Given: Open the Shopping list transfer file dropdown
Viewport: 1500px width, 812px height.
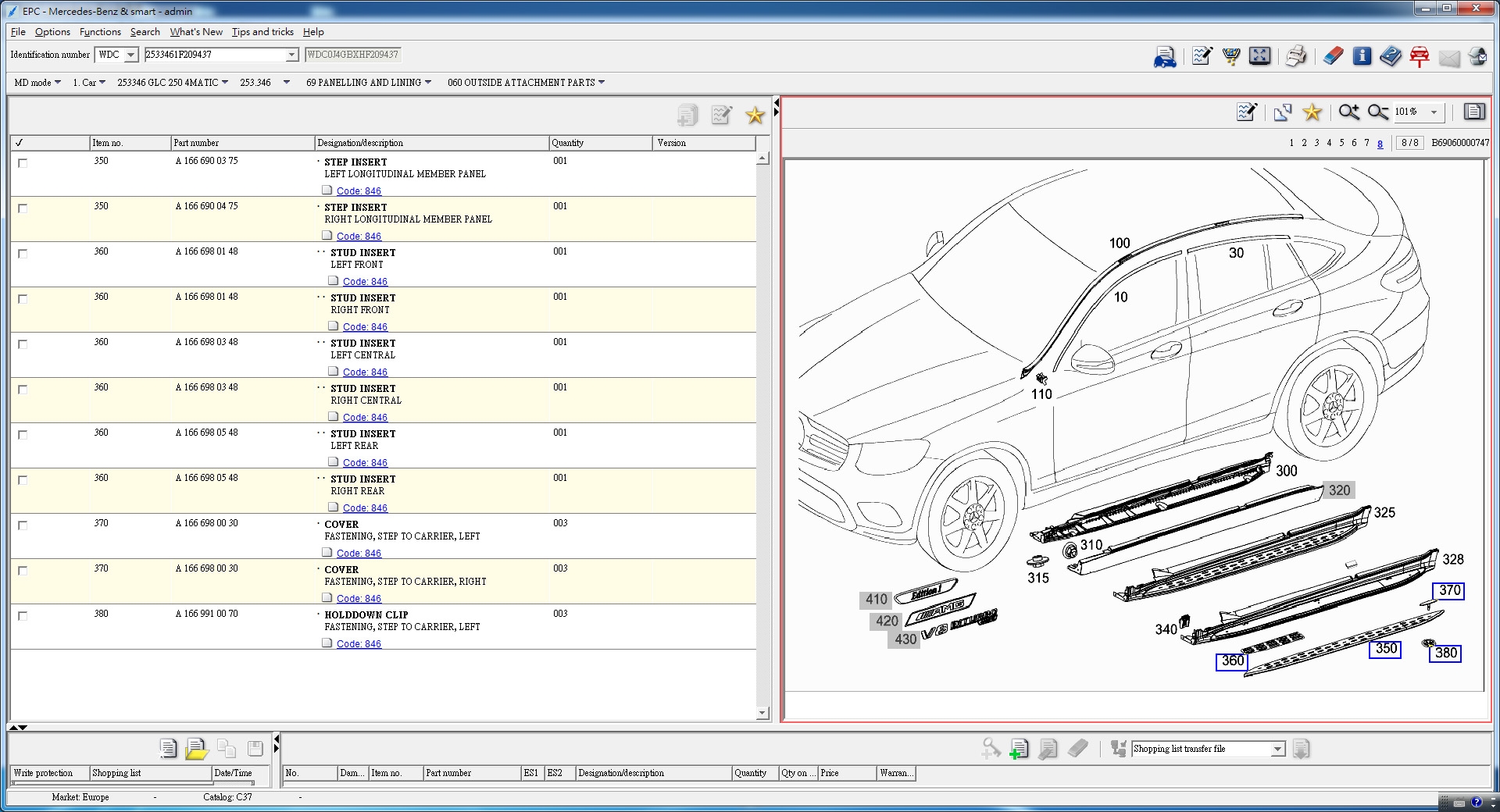Looking at the screenshot, I should pos(1277,750).
